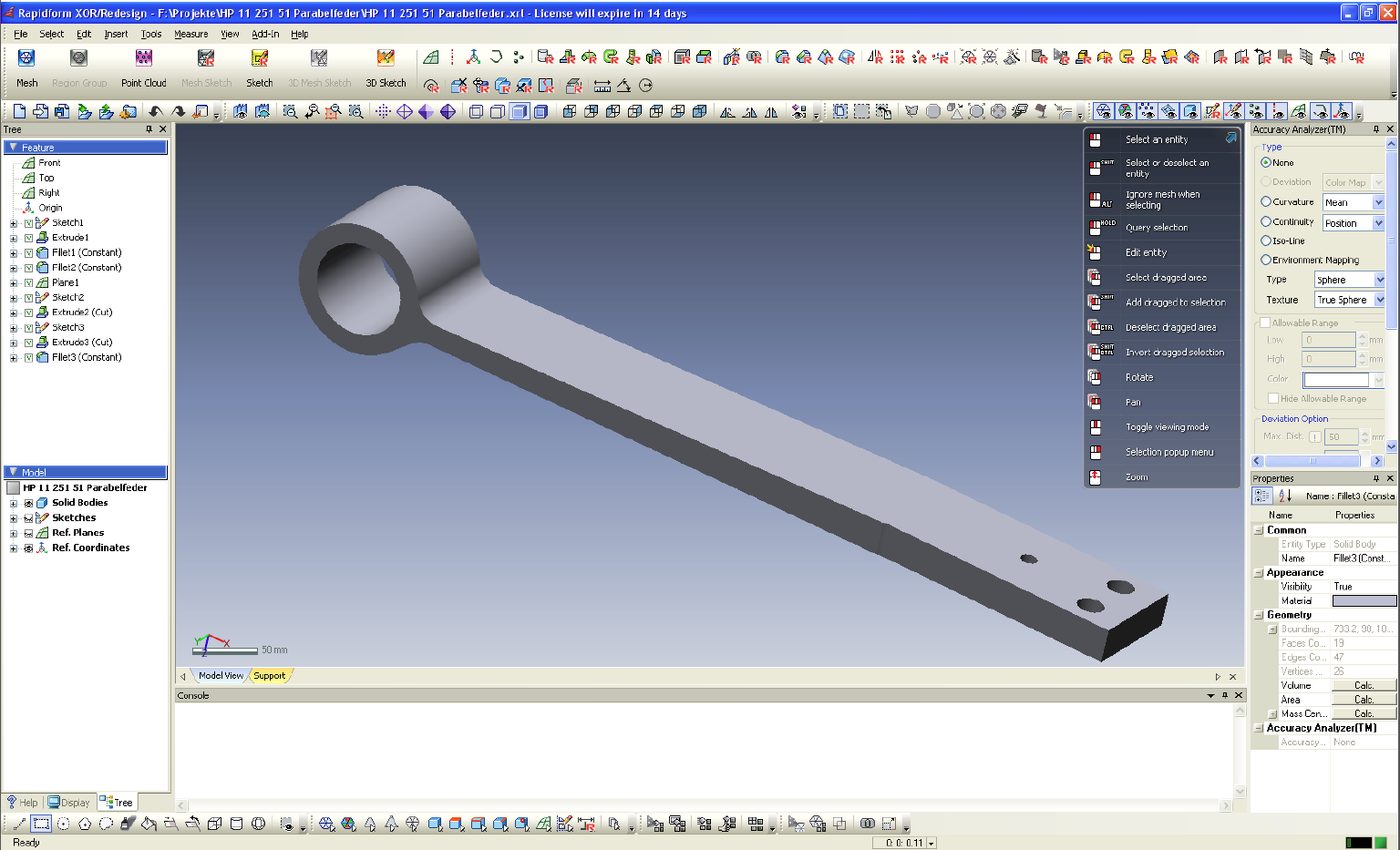Open the Texture True Sphere dropdown

pos(1350,300)
